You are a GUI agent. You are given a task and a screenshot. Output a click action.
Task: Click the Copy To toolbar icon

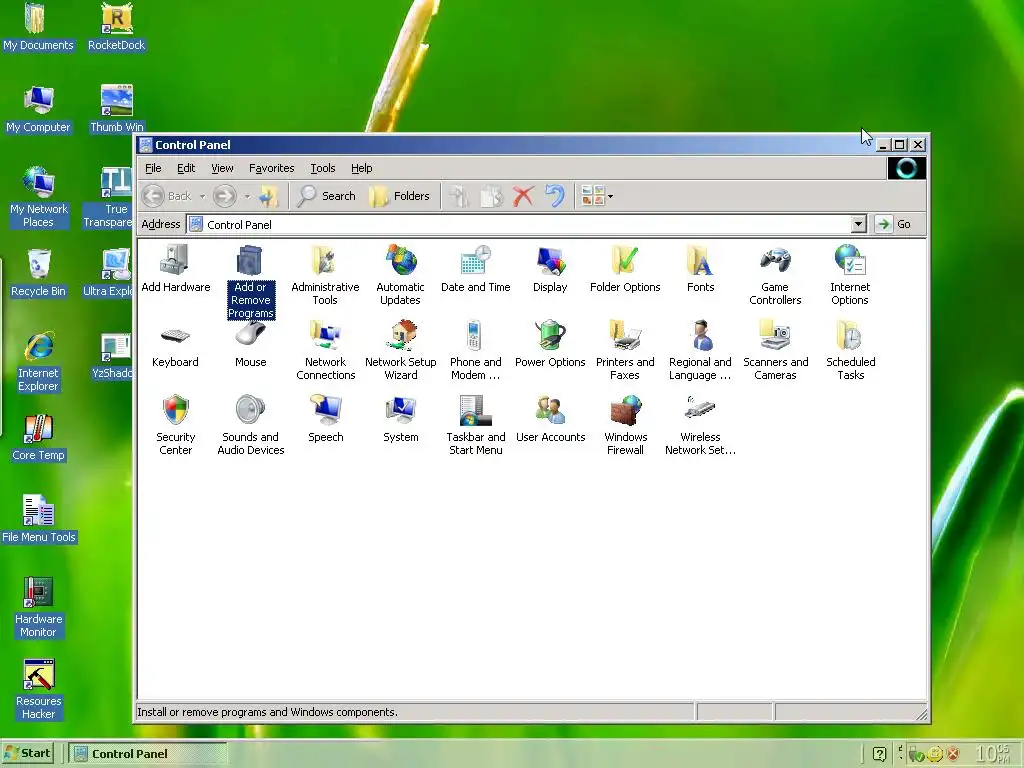pos(491,196)
